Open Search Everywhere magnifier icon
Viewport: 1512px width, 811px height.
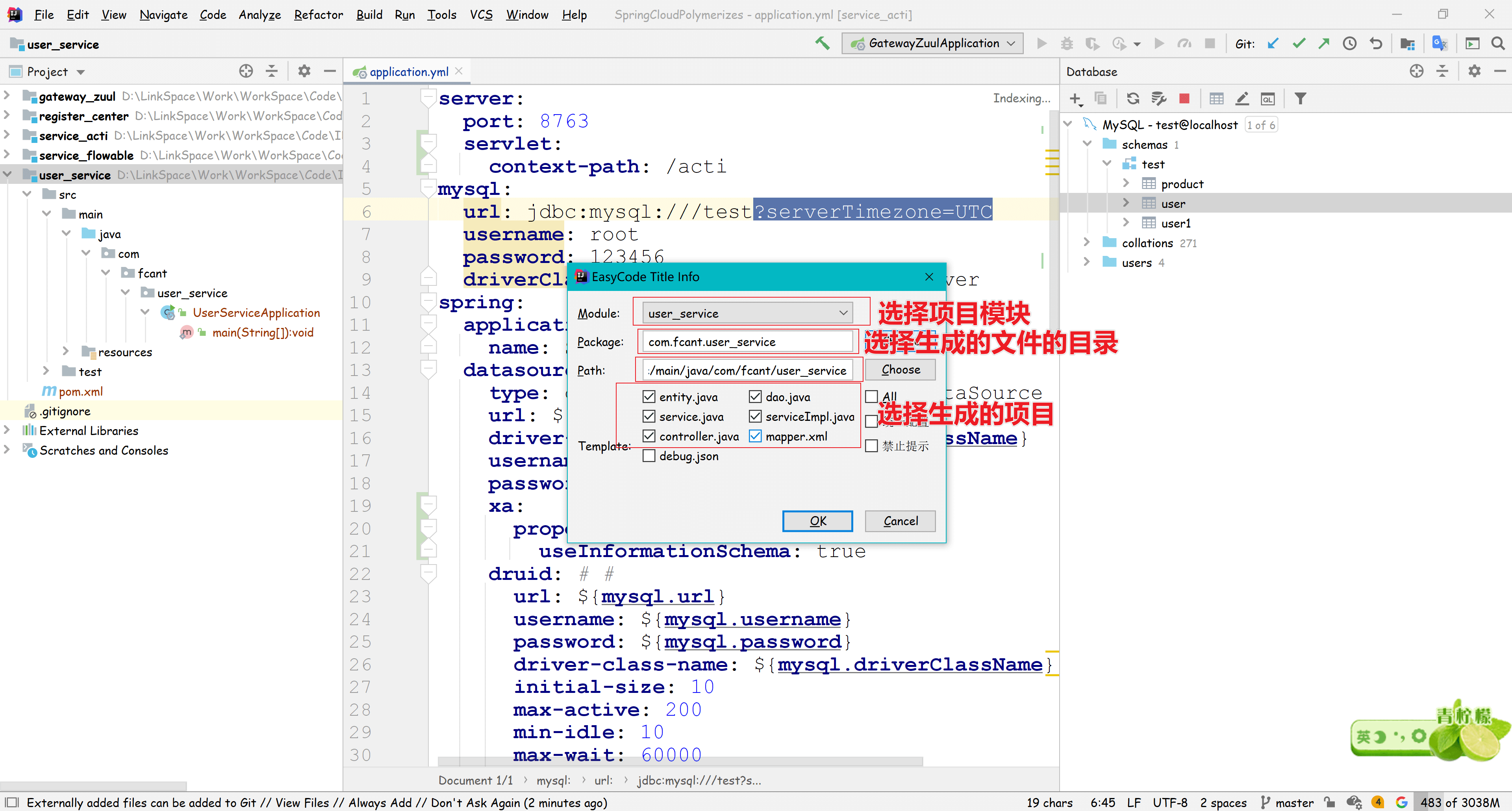tap(1497, 43)
